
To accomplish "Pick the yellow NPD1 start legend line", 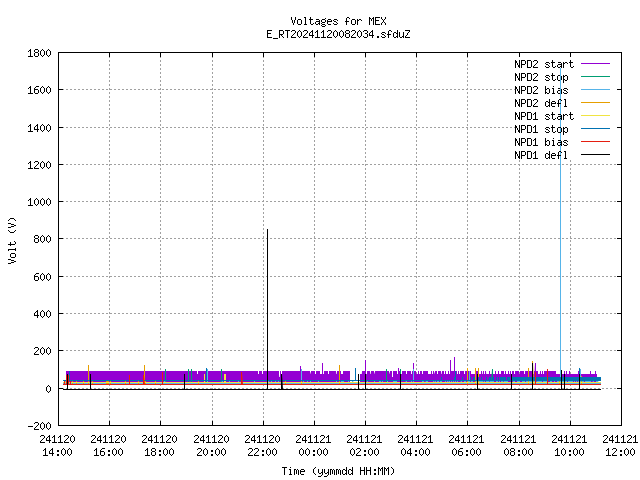I will point(595,116).
